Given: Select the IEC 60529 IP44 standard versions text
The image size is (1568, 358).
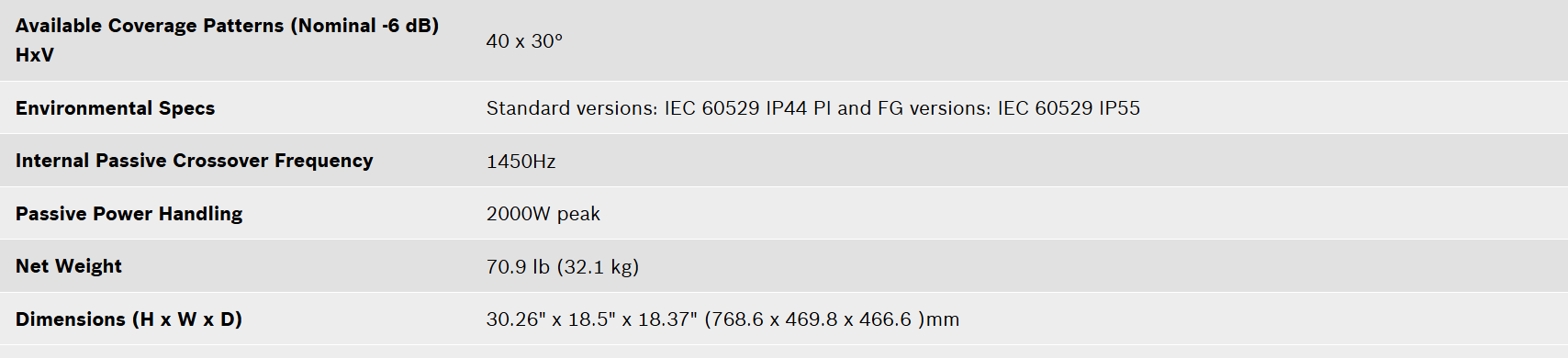Looking at the screenshot, I should point(735,108).
